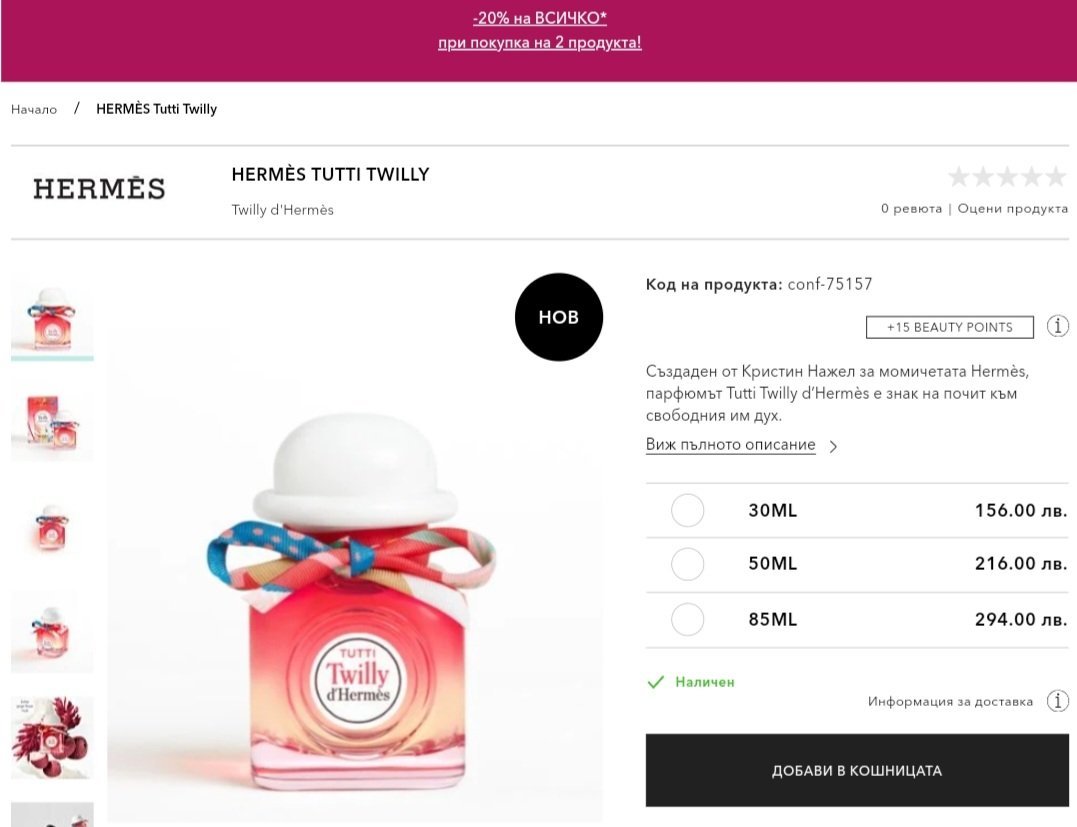The height and width of the screenshot is (827, 1077).
Task: Select the first bottle thumbnail
Action: tap(52, 317)
